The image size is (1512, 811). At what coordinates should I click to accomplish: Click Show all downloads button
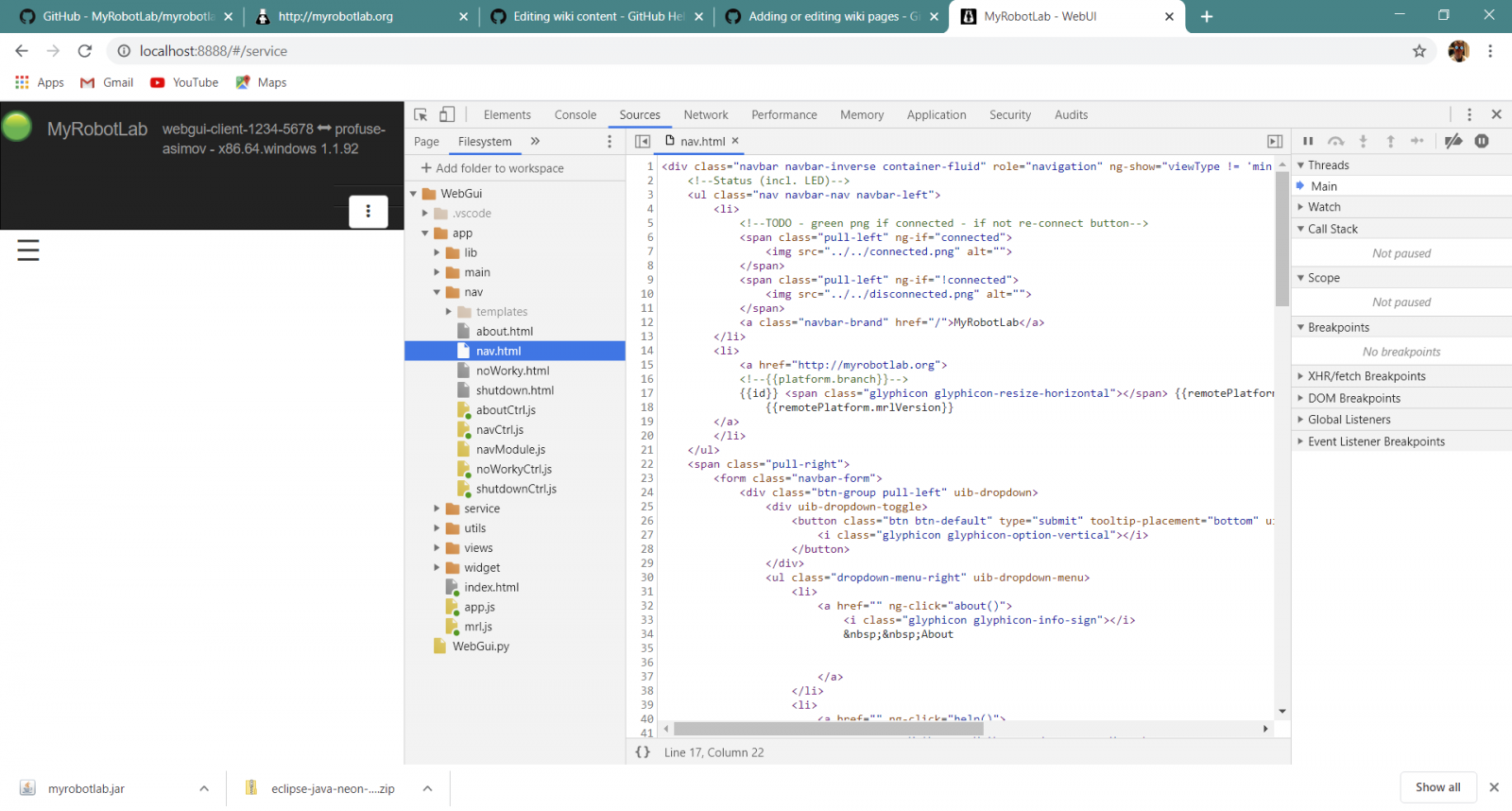(1437, 787)
